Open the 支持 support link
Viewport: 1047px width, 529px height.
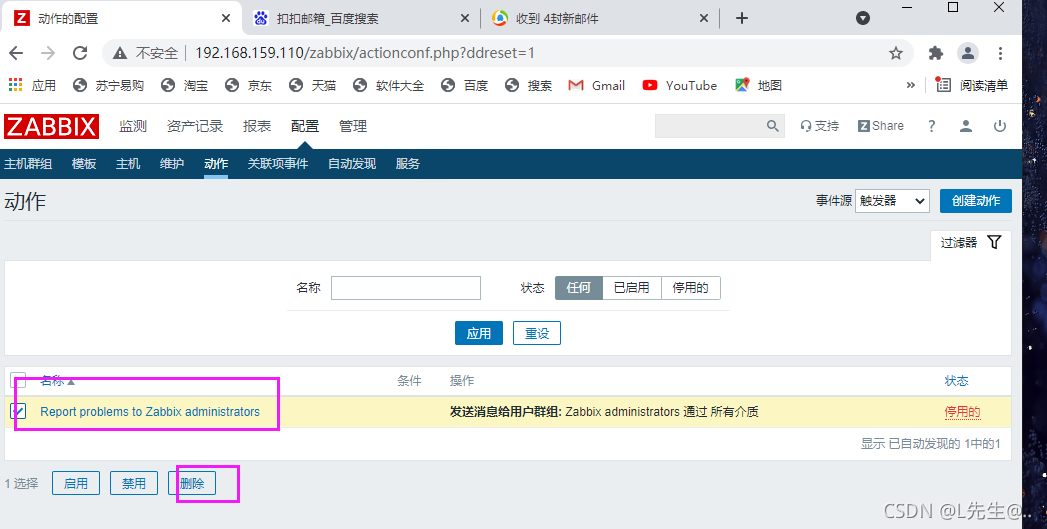point(819,126)
